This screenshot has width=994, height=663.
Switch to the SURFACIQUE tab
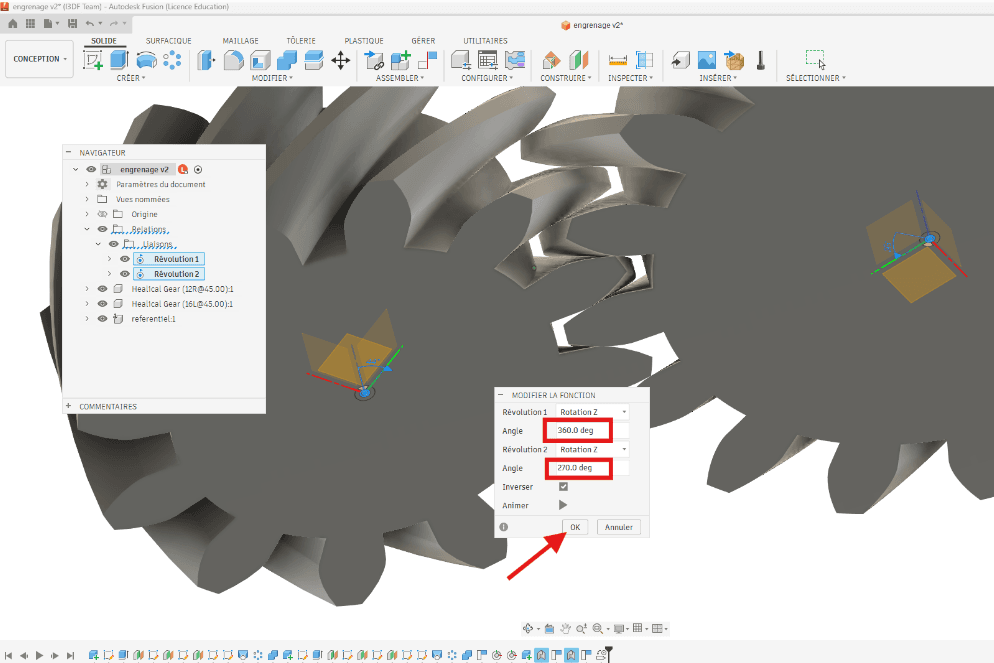[169, 41]
